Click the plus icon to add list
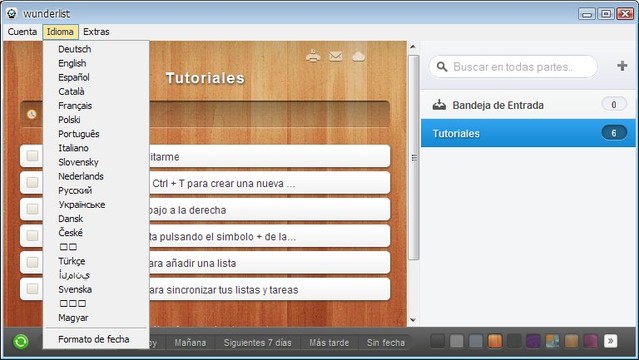639x360 pixels. coord(622,66)
